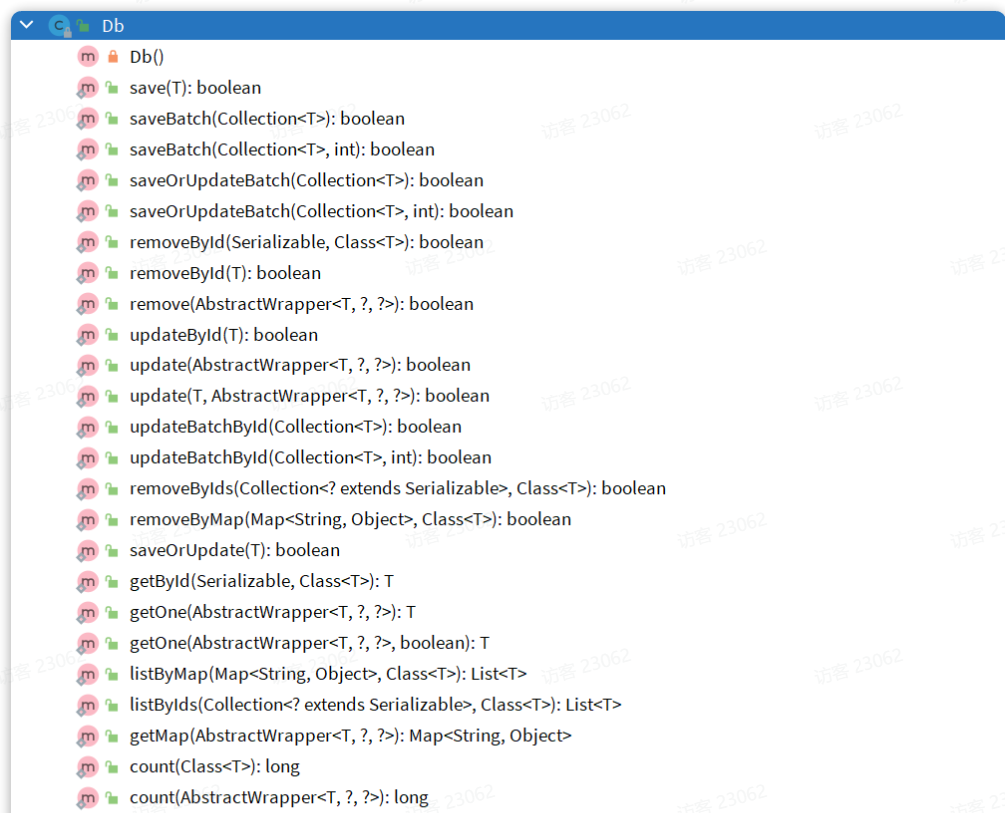Screen dimensions: 1005x813
Task: Select listByMap method returning List<T>
Action: 327,674
